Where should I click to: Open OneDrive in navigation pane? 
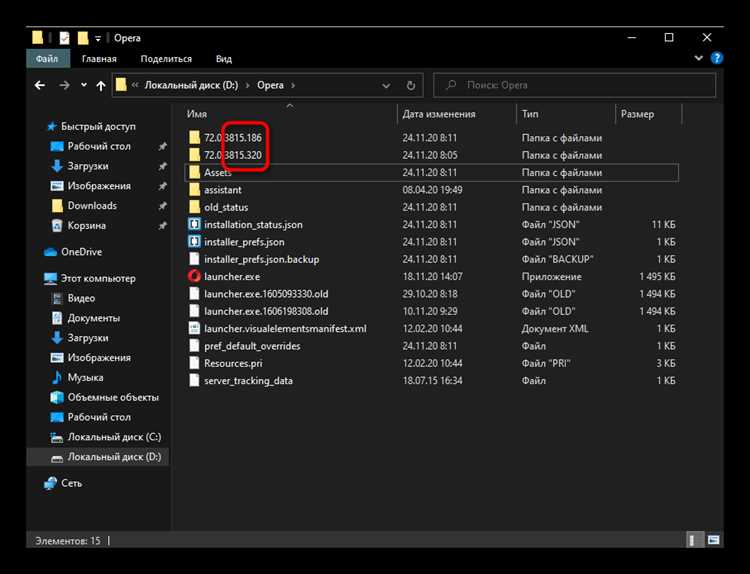pos(81,252)
